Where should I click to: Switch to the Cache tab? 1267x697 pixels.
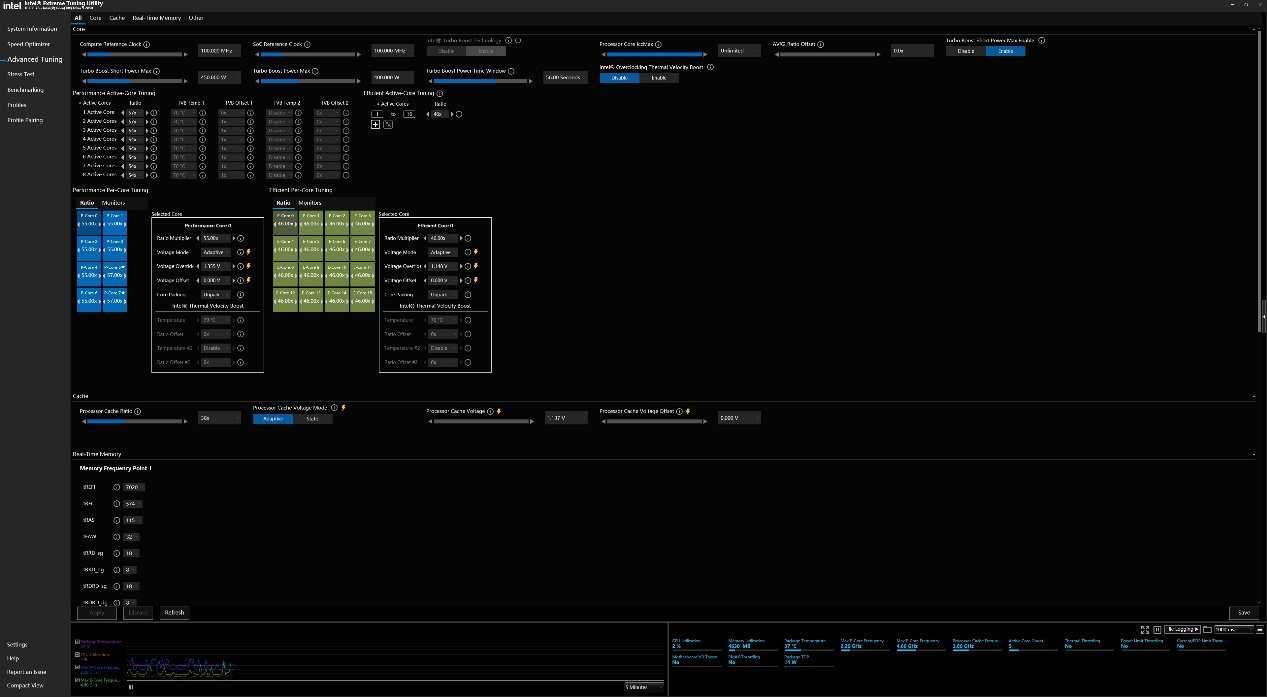(x=118, y=18)
